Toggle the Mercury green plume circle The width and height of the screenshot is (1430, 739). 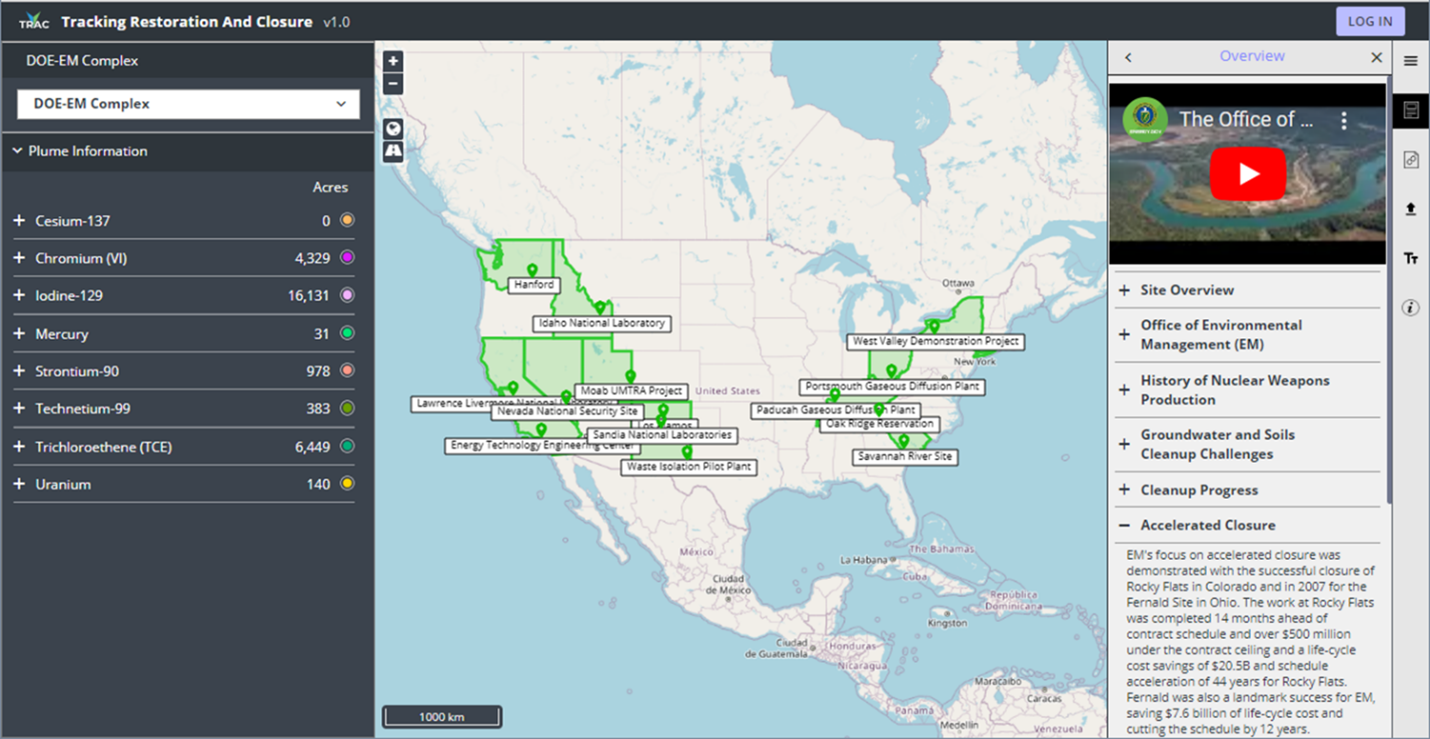347,333
